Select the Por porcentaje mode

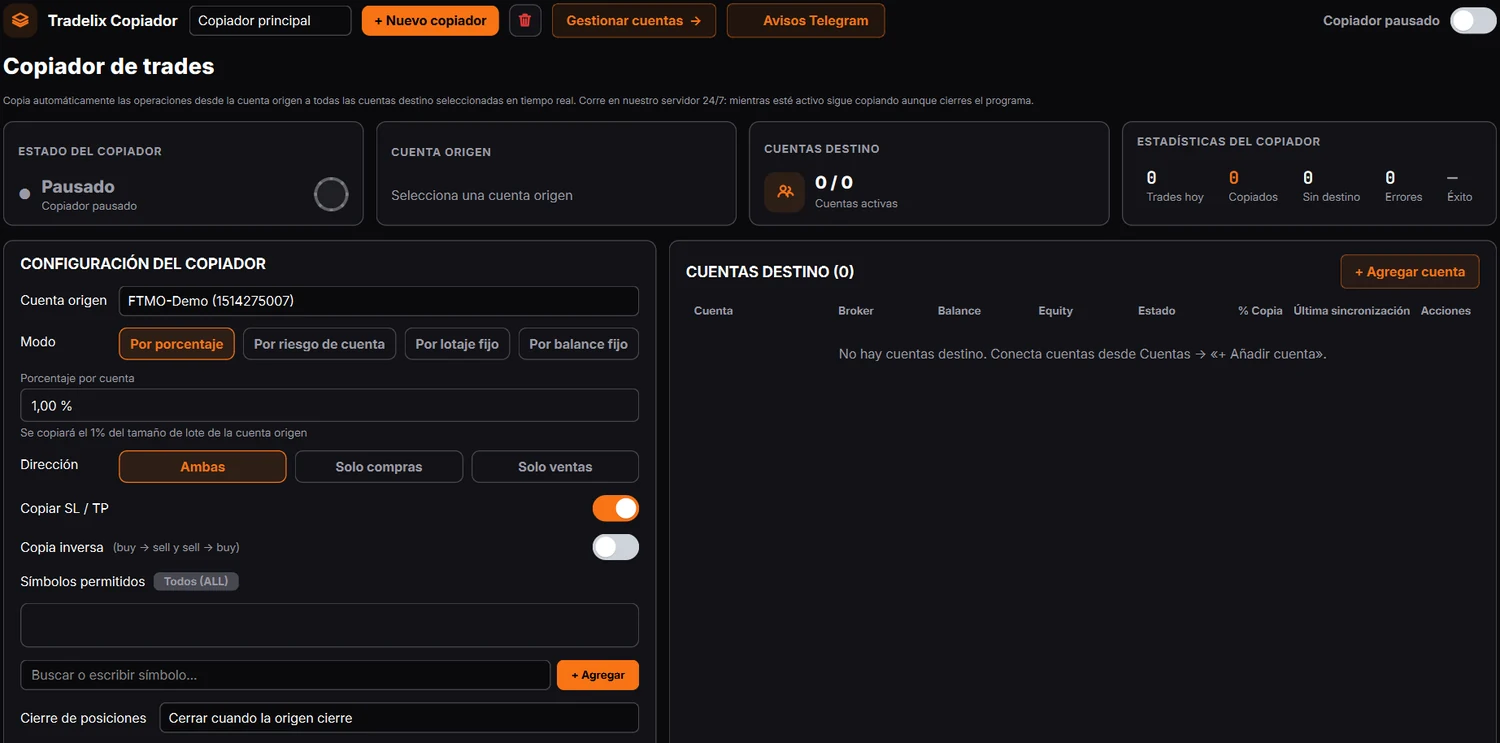coord(177,344)
